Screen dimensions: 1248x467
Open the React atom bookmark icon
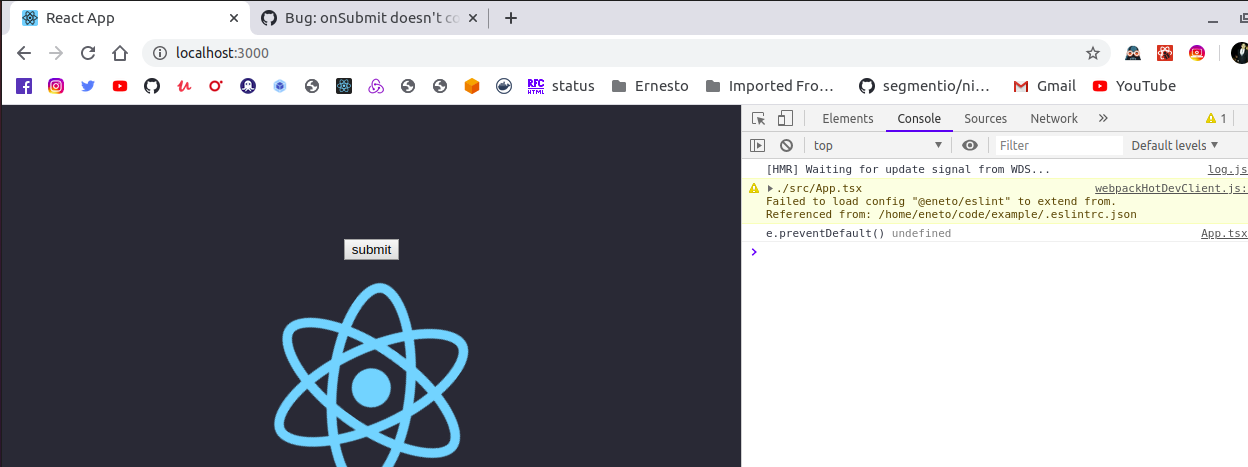(x=344, y=86)
